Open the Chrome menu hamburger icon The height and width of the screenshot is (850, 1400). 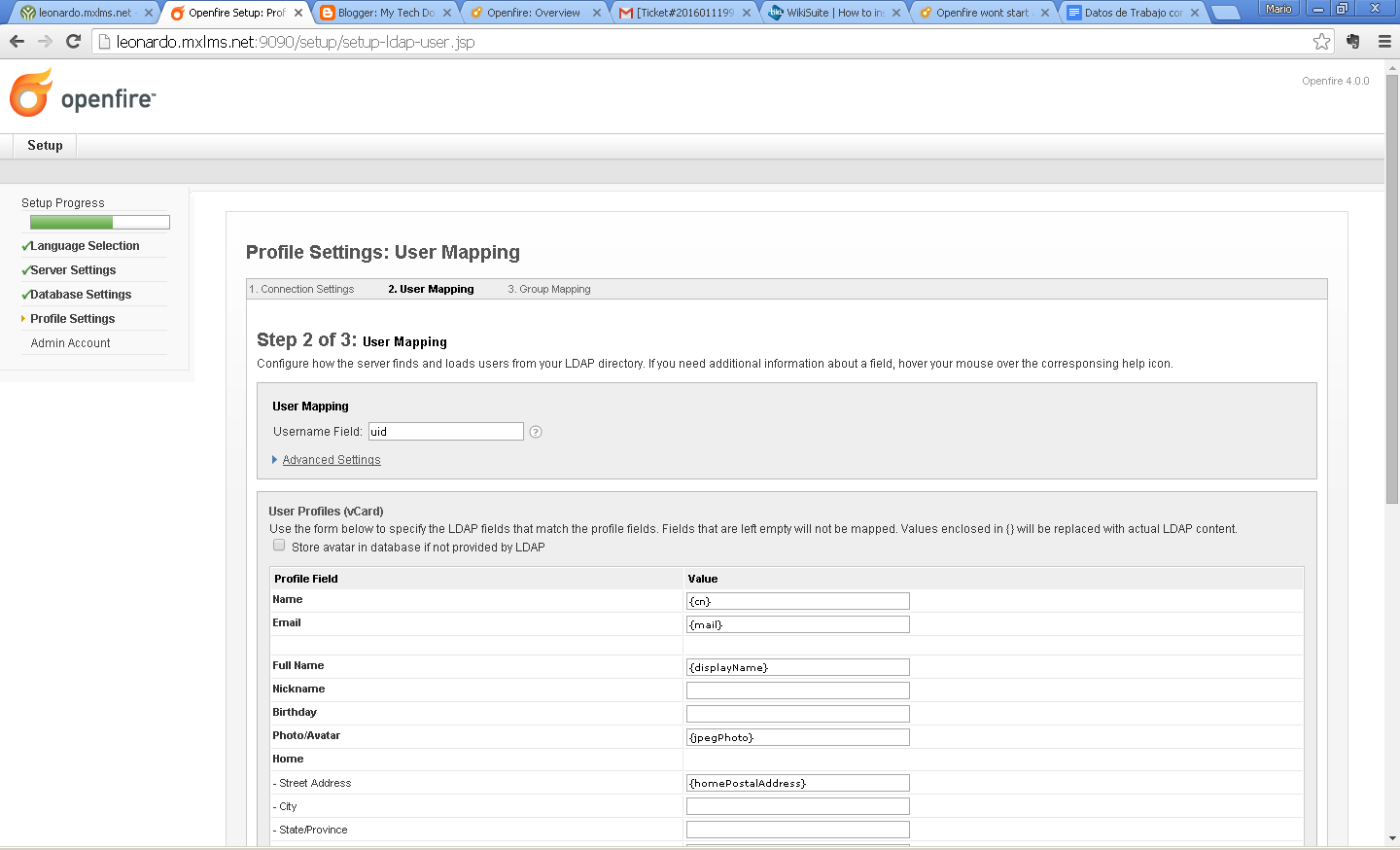tap(1384, 41)
